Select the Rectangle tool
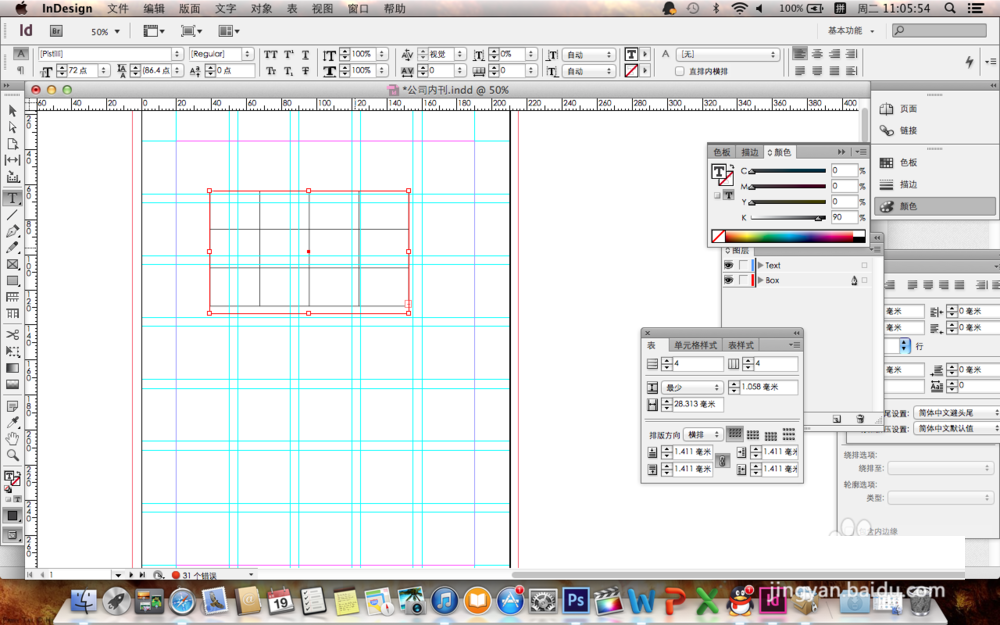 pyautogui.click(x=12, y=281)
